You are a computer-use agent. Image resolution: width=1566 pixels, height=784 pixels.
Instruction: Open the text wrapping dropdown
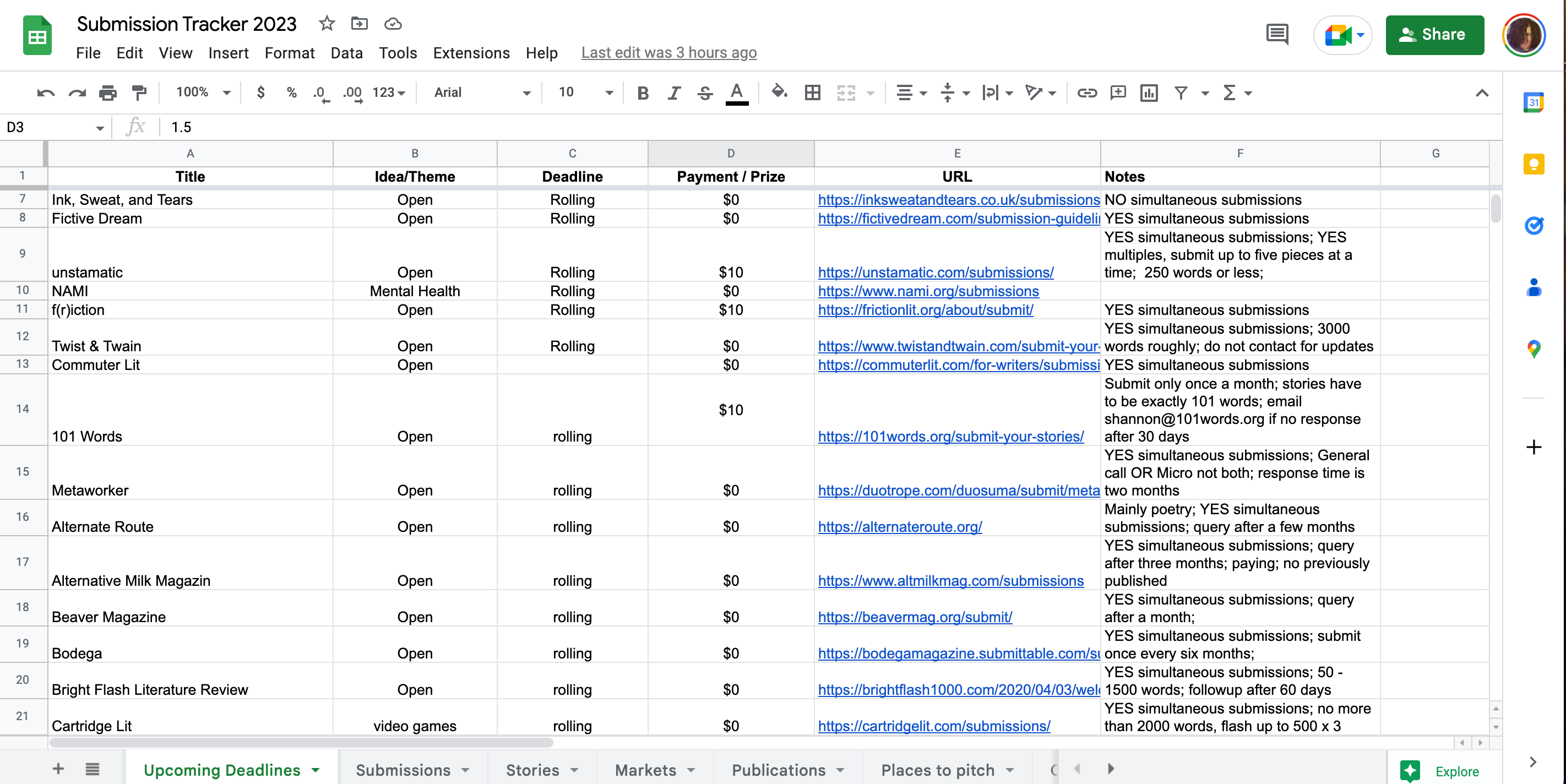[x=998, y=93]
